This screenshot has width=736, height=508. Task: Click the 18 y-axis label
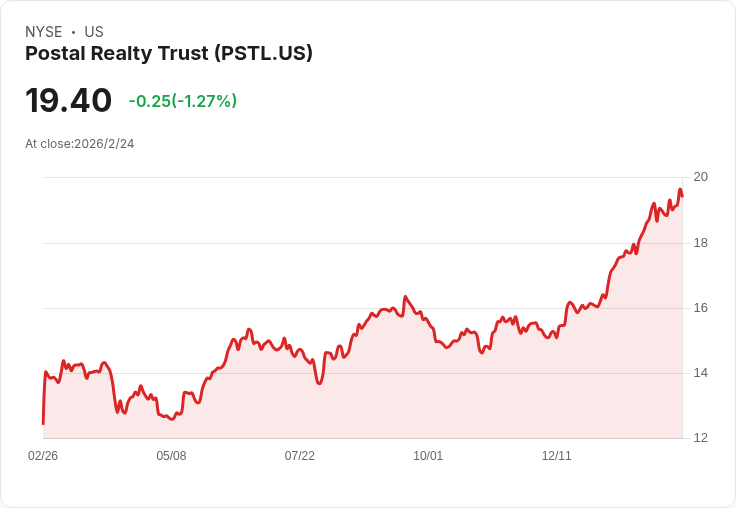coord(700,243)
